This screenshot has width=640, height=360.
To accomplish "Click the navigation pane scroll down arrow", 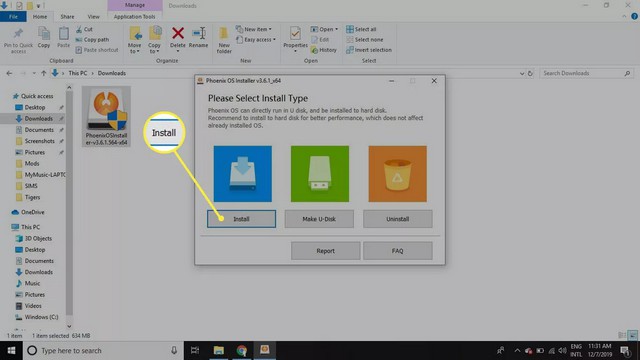I will 69,326.
